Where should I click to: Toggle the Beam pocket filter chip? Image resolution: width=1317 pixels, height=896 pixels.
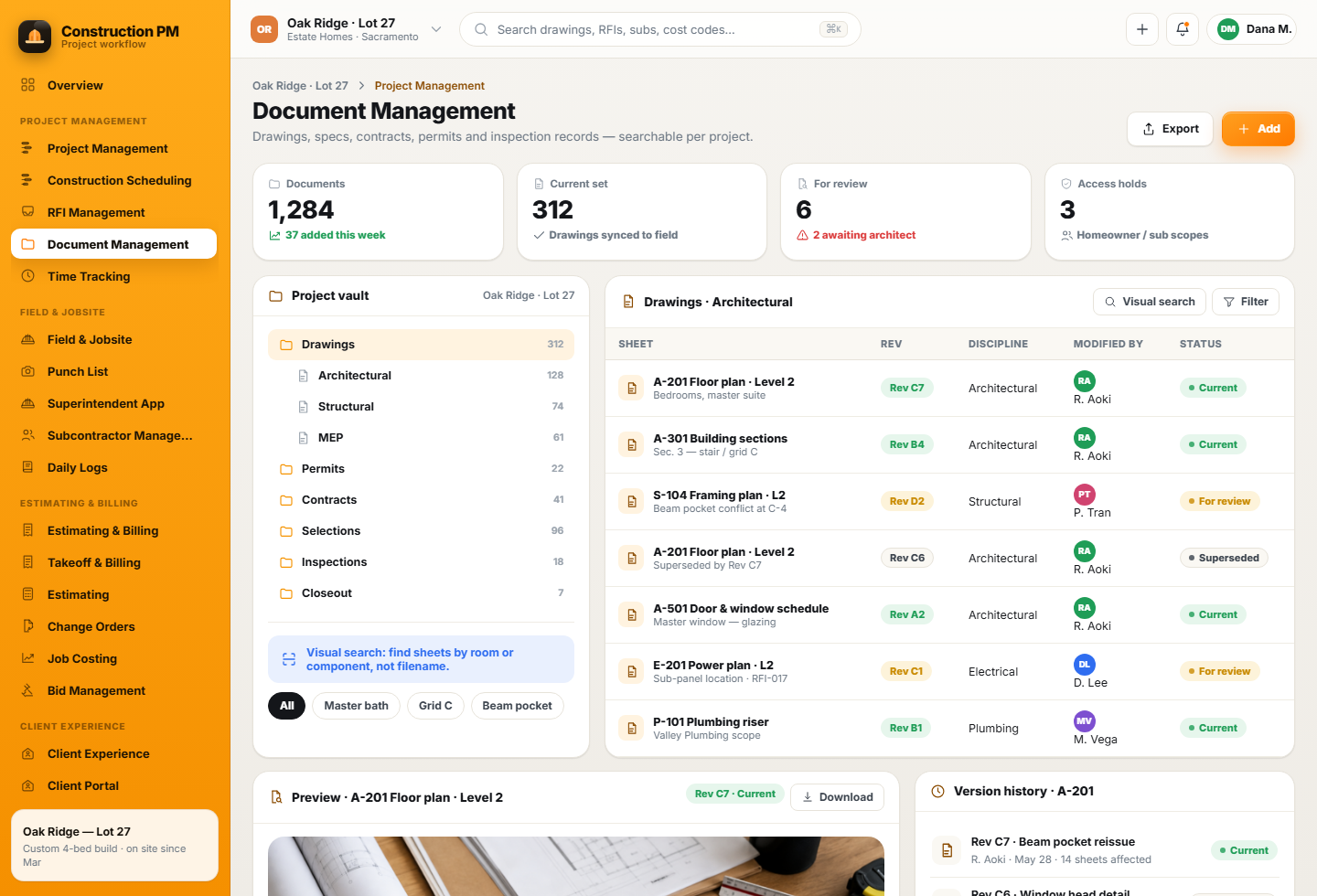pos(517,706)
